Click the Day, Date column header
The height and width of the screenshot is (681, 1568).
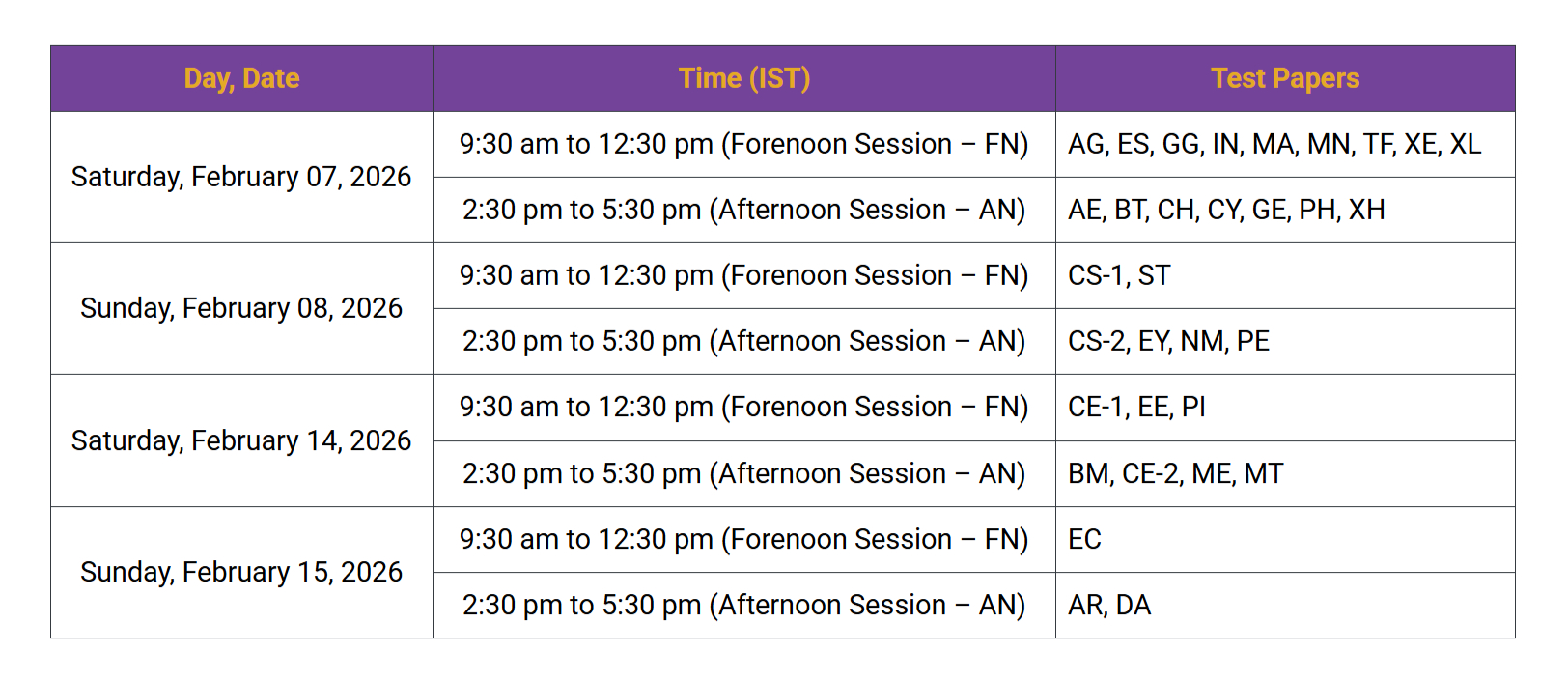[241, 78]
